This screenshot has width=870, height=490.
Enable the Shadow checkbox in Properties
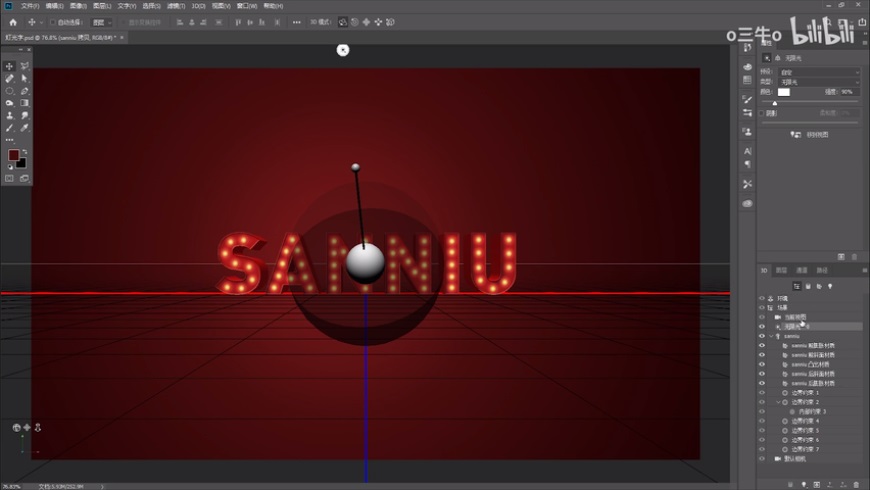coord(761,113)
